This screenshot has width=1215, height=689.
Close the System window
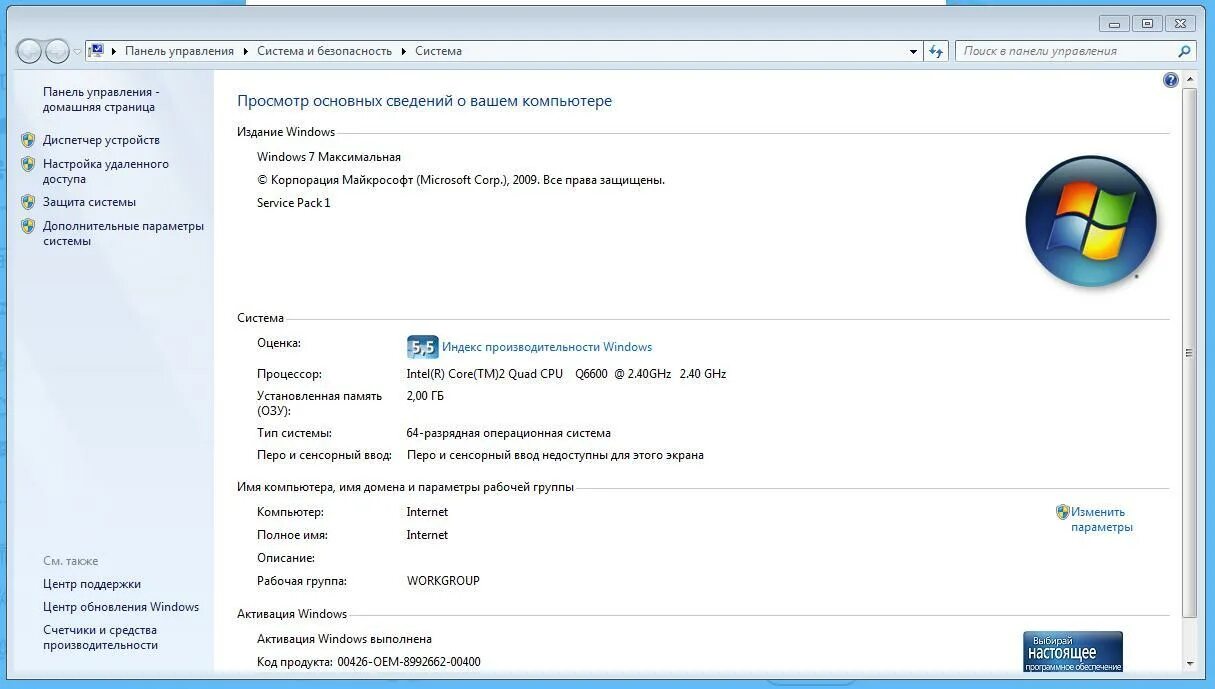[x=1181, y=23]
